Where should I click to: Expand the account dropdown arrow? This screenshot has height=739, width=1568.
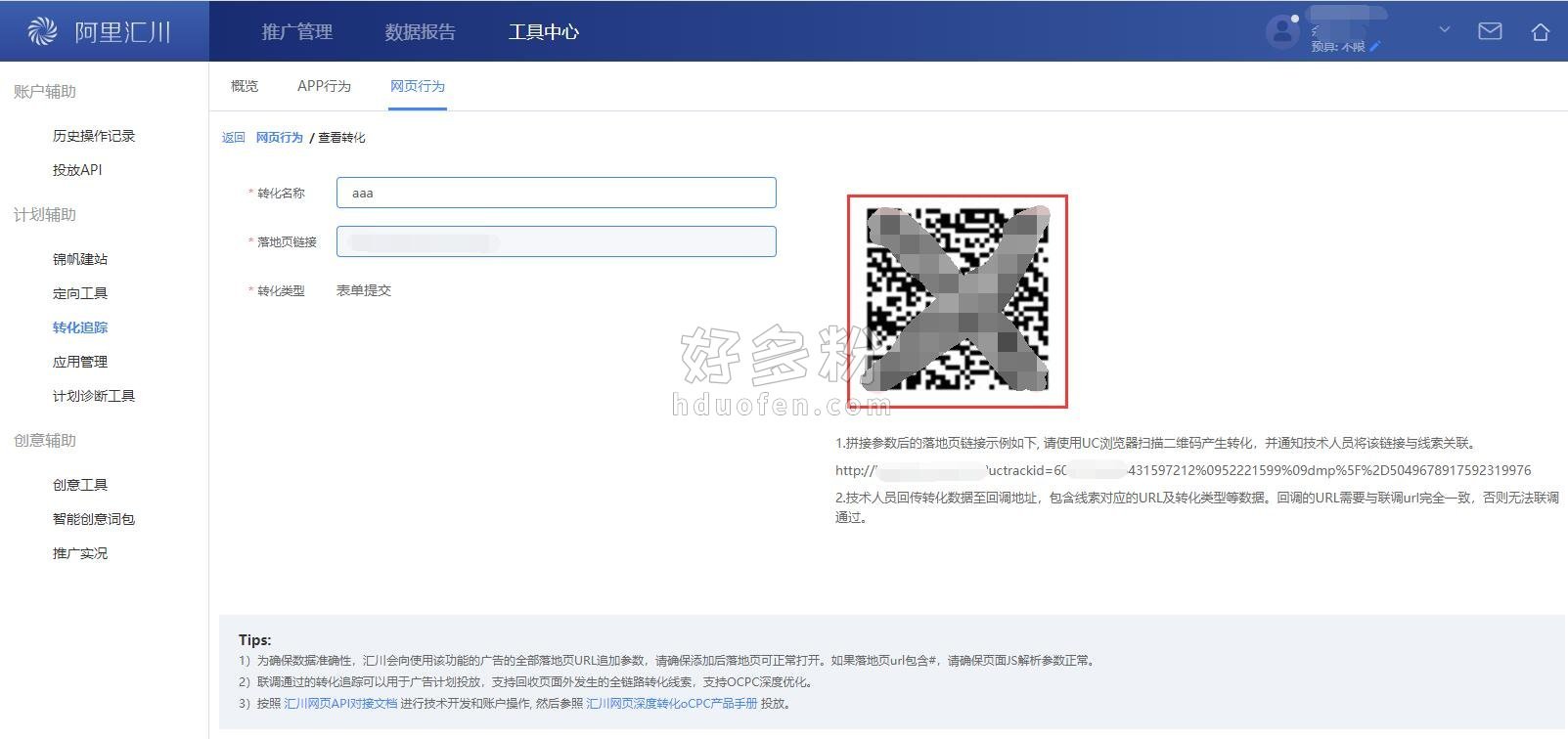click(x=1444, y=30)
